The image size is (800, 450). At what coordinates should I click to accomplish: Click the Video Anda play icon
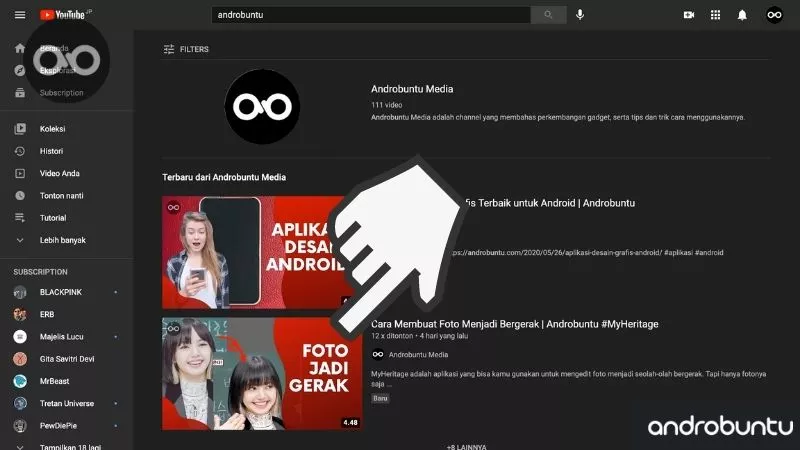20,173
